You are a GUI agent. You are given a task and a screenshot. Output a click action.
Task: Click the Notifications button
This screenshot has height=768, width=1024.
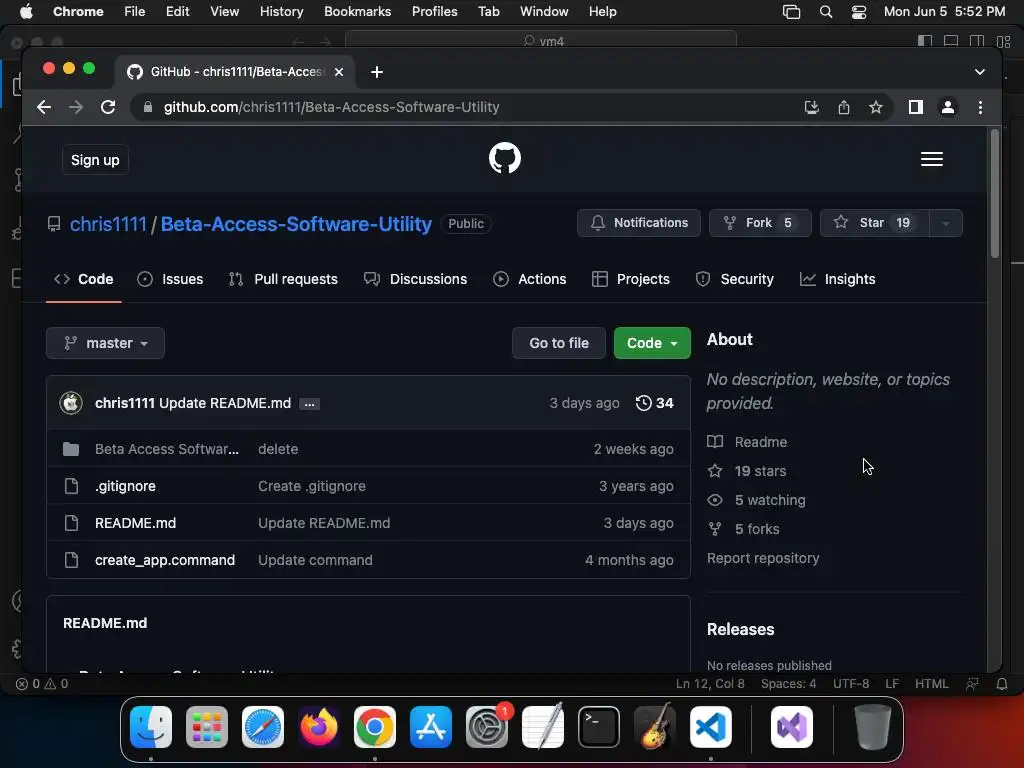click(x=639, y=223)
